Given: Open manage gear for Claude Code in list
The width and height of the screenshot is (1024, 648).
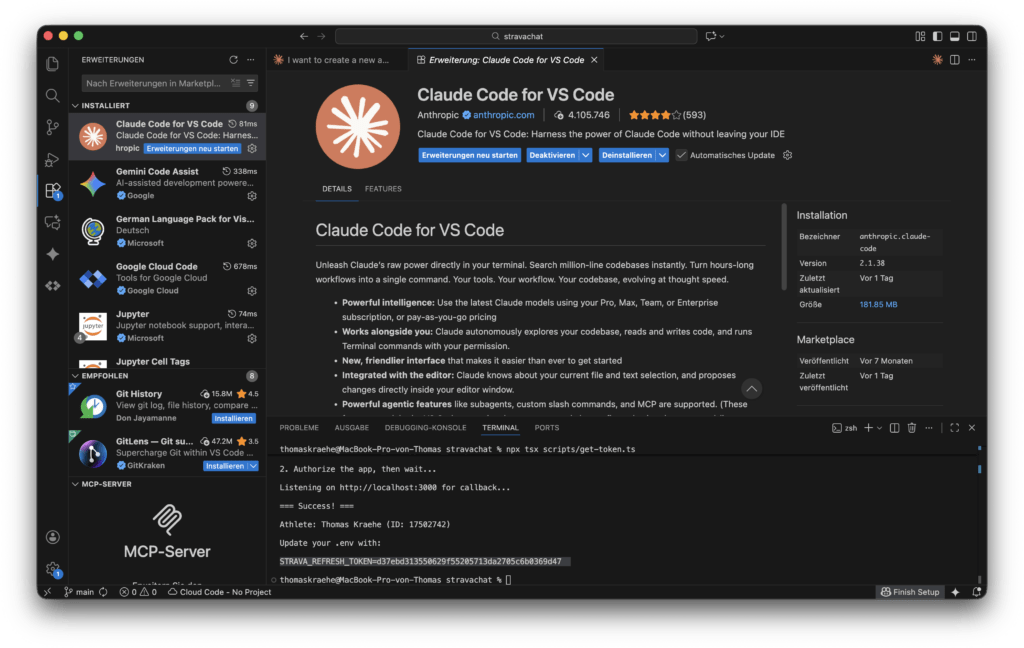Looking at the screenshot, I should click(252, 148).
